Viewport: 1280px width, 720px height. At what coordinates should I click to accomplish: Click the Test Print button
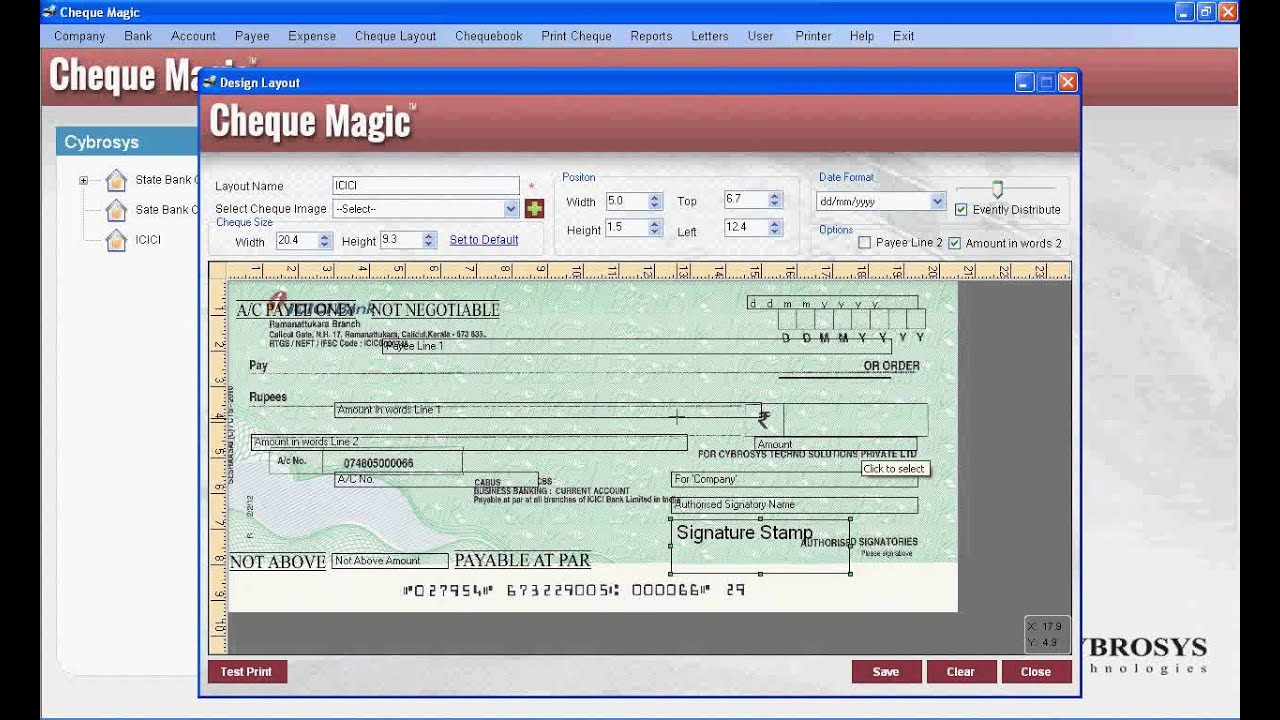[246, 672]
